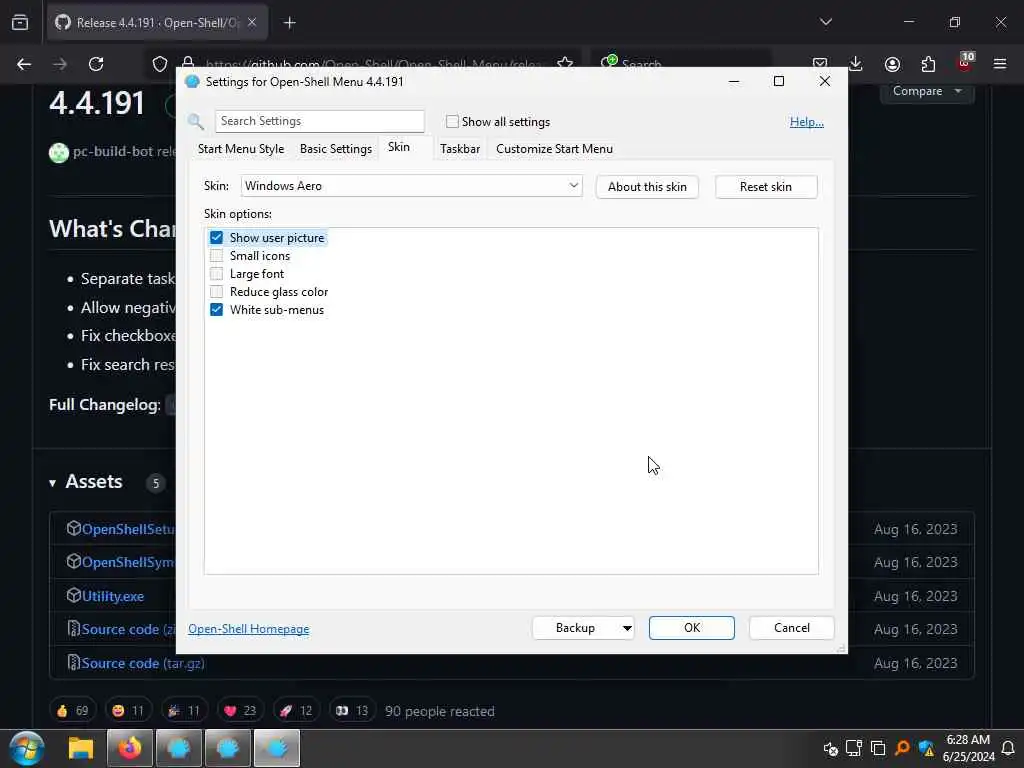
Task: Switch to the Basic Settings tab
Action: coord(336,149)
